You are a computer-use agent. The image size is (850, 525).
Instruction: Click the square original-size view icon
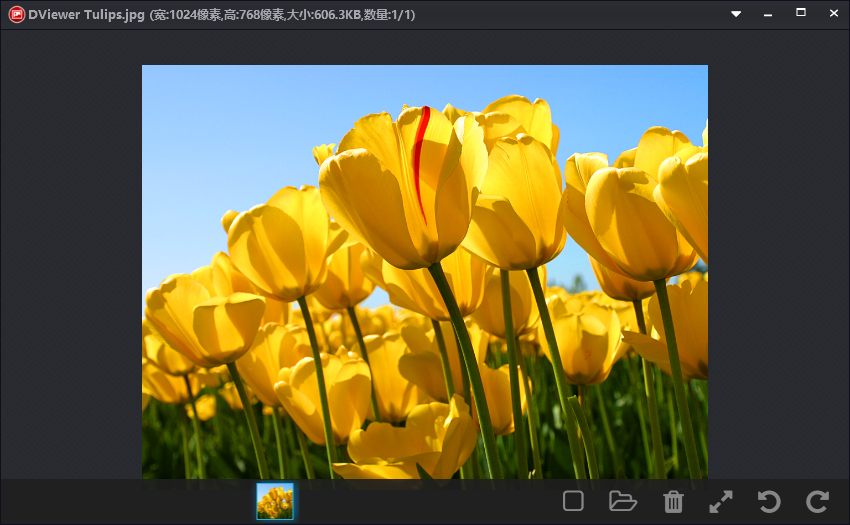pos(573,501)
